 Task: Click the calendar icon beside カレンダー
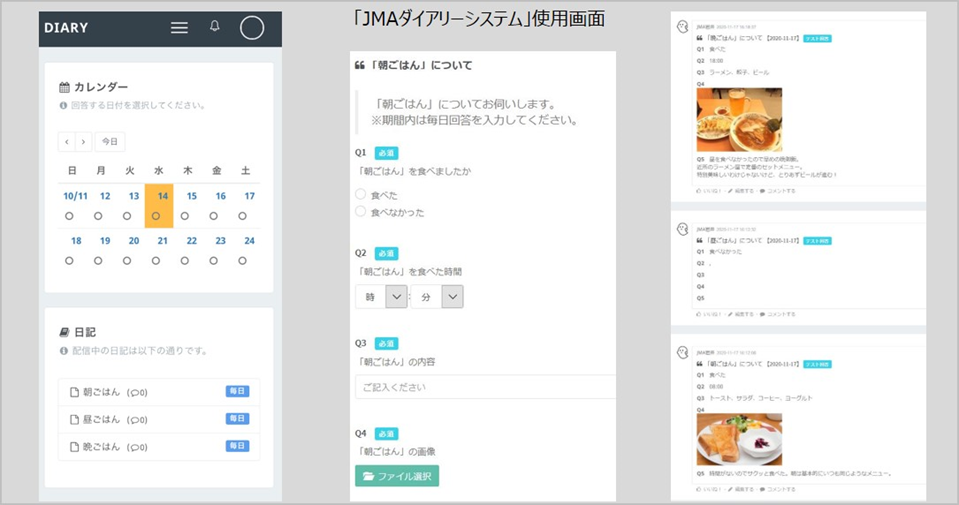pos(64,87)
